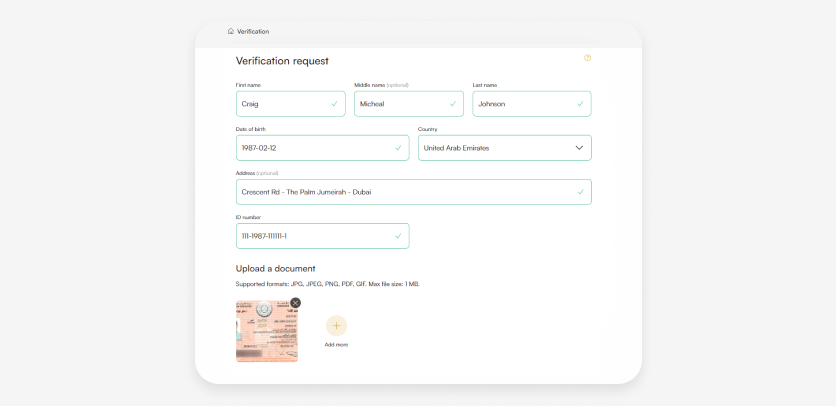
Task: Click the home icon in breadcrumb
Action: (x=231, y=31)
